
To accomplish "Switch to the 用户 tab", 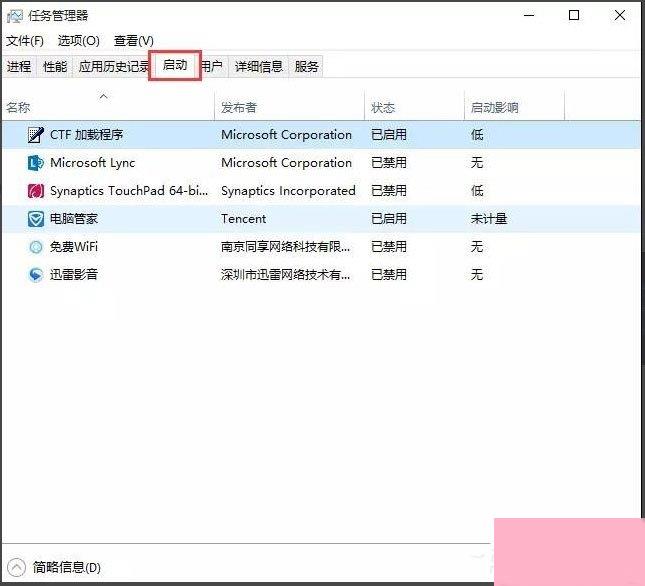I will pyautogui.click(x=212, y=66).
